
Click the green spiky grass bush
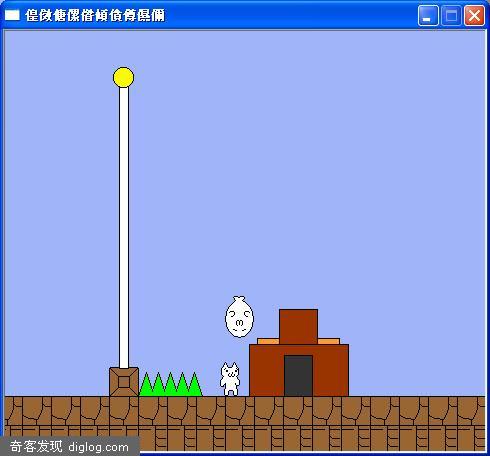click(171, 384)
